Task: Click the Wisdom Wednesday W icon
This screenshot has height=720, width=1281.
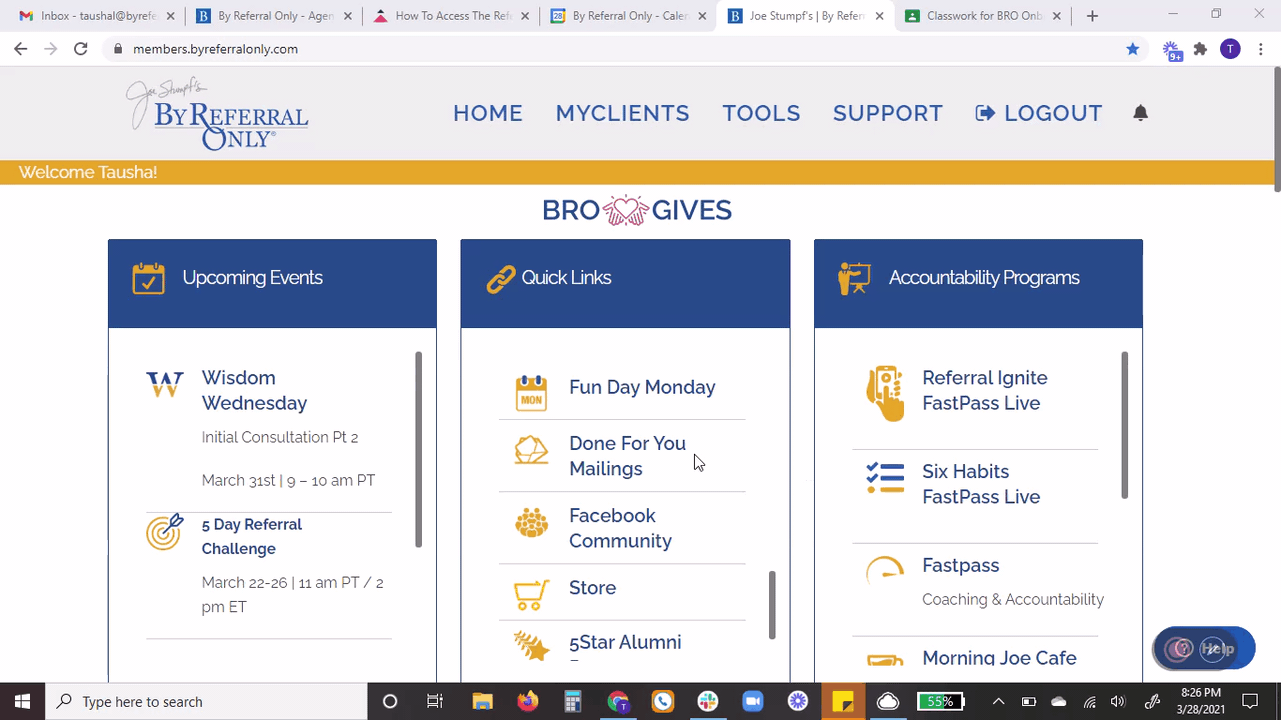Action: click(x=165, y=384)
